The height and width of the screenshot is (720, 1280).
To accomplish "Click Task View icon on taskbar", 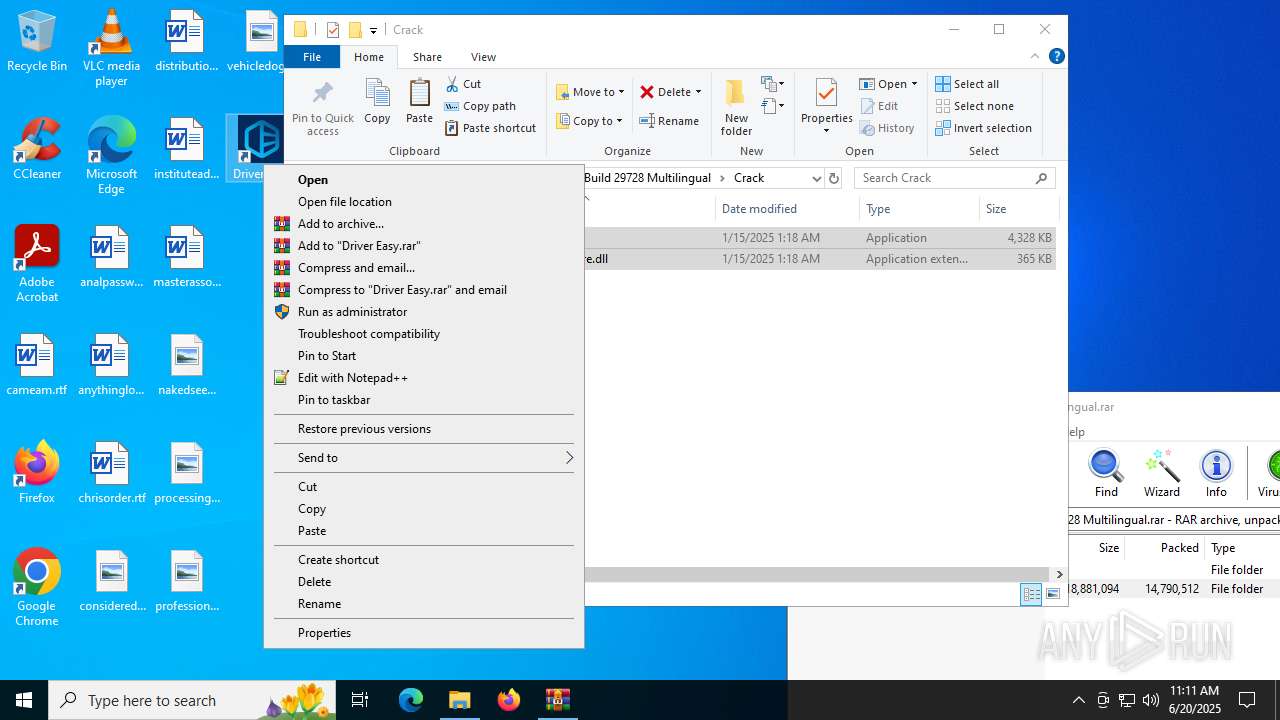I will [x=360, y=700].
